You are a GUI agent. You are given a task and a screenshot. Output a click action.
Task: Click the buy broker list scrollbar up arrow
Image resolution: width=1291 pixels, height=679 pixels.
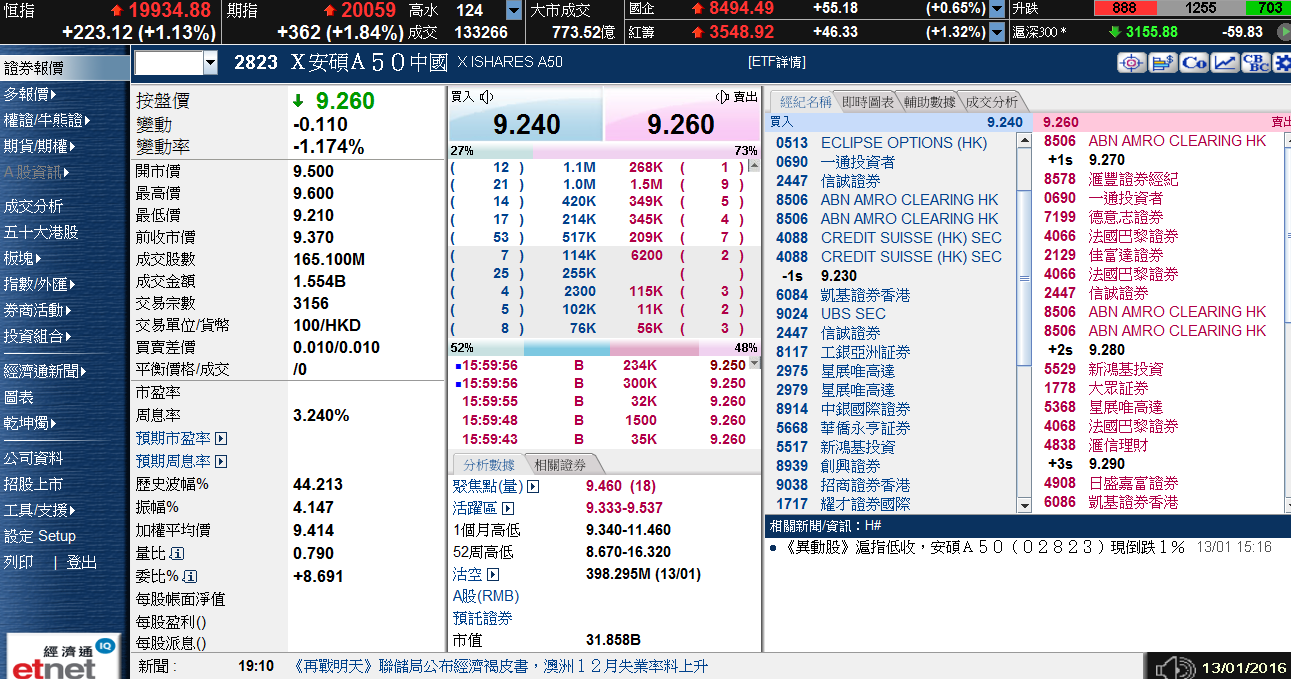pos(1023,141)
